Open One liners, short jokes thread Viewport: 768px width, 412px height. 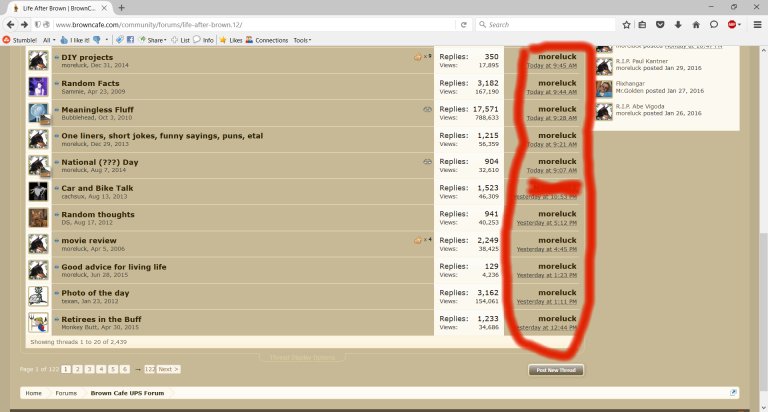[x=162, y=136]
